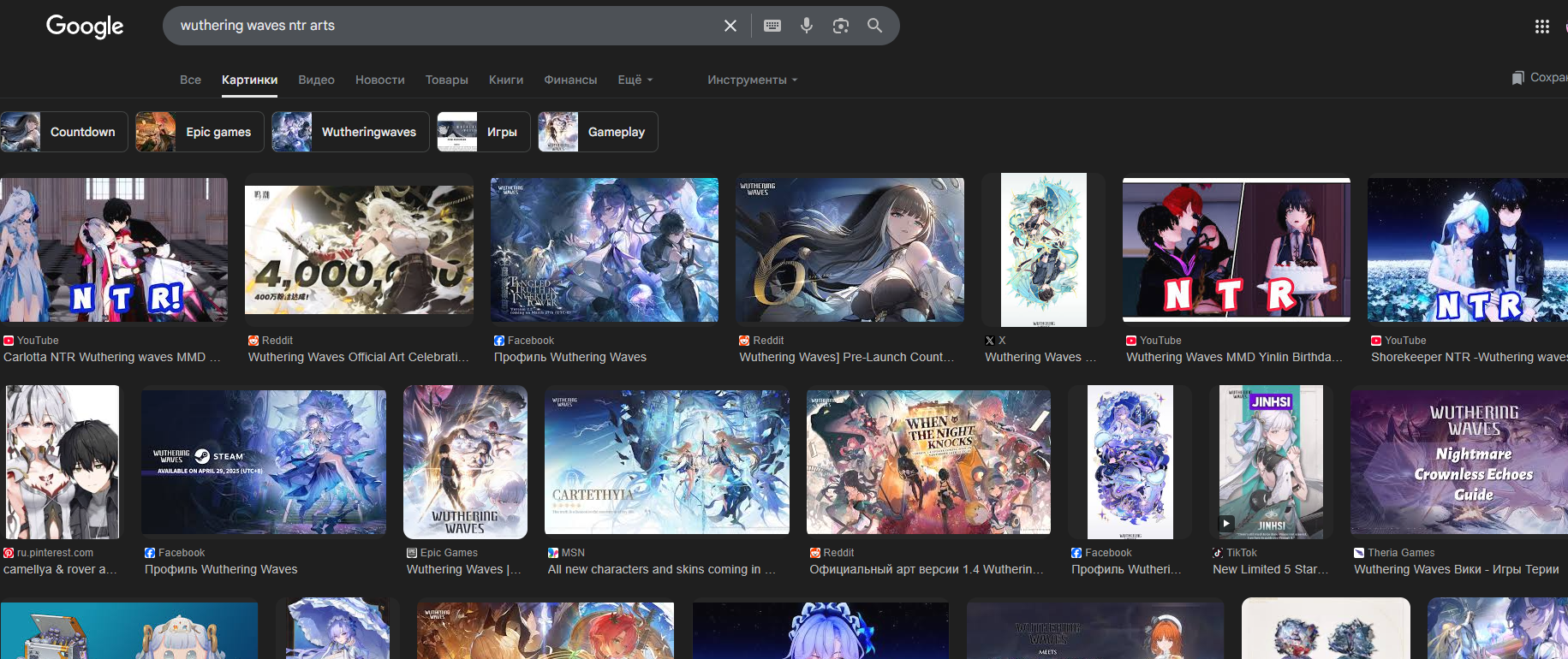Click the Theria Games source label
Image resolution: width=1568 pixels, height=659 pixels.
pyautogui.click(x=1401, y=553)
